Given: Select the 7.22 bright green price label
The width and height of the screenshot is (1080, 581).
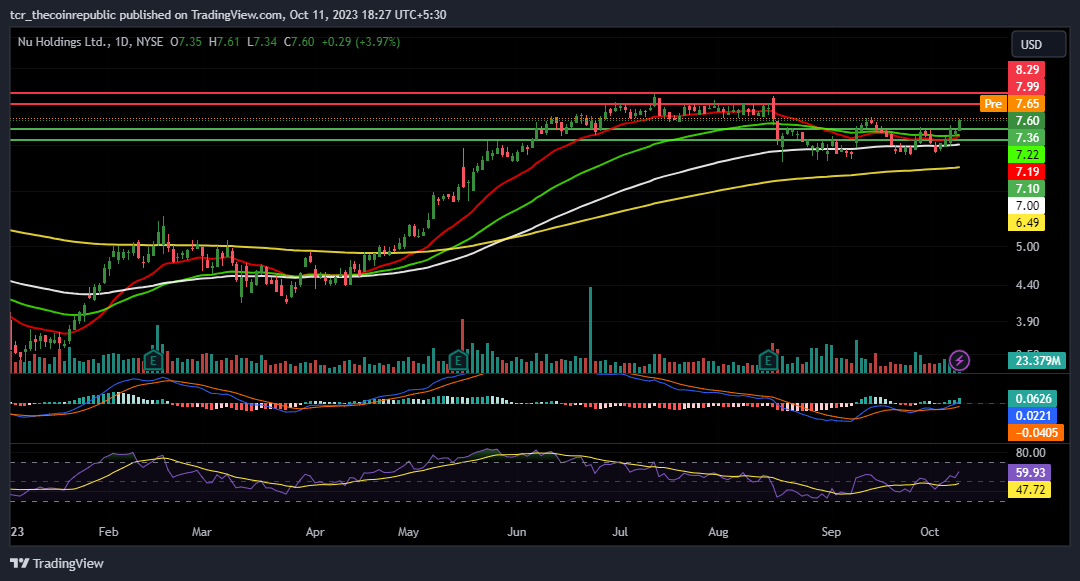Looking at the screenshot, I should 1027,155.
